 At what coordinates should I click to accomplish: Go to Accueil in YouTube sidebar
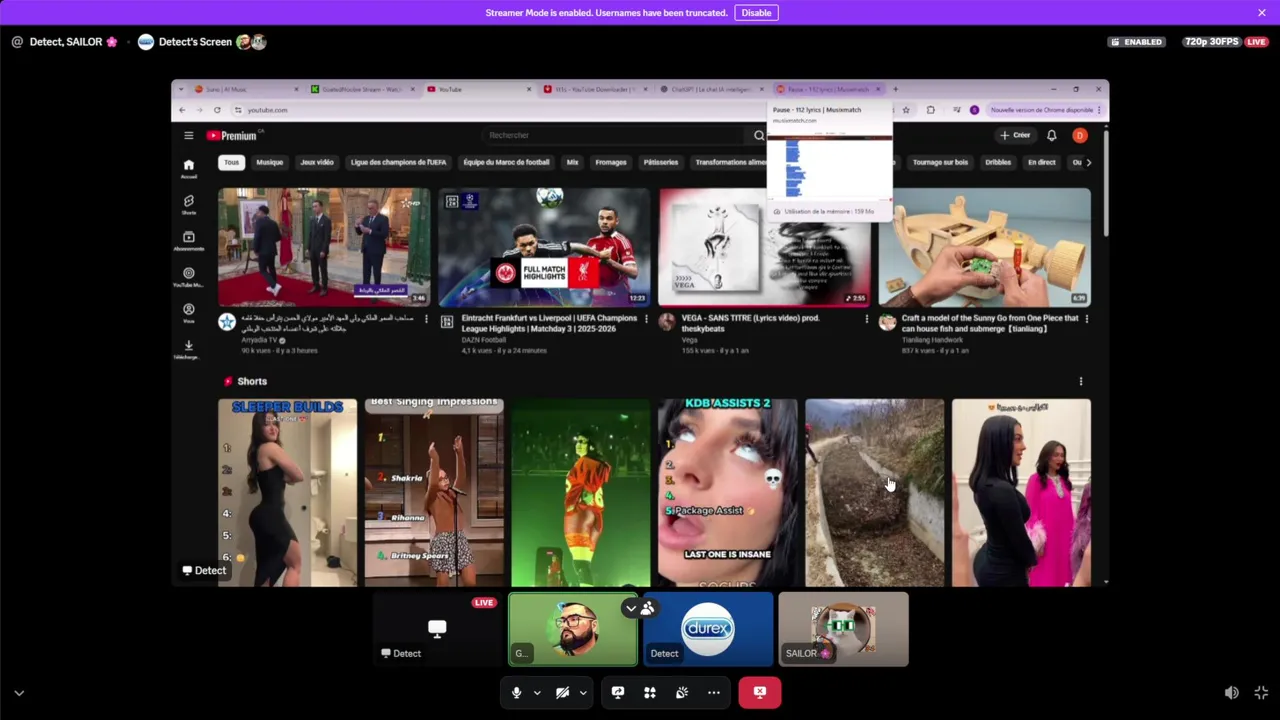pyautogui.click(x=188, y=168)
